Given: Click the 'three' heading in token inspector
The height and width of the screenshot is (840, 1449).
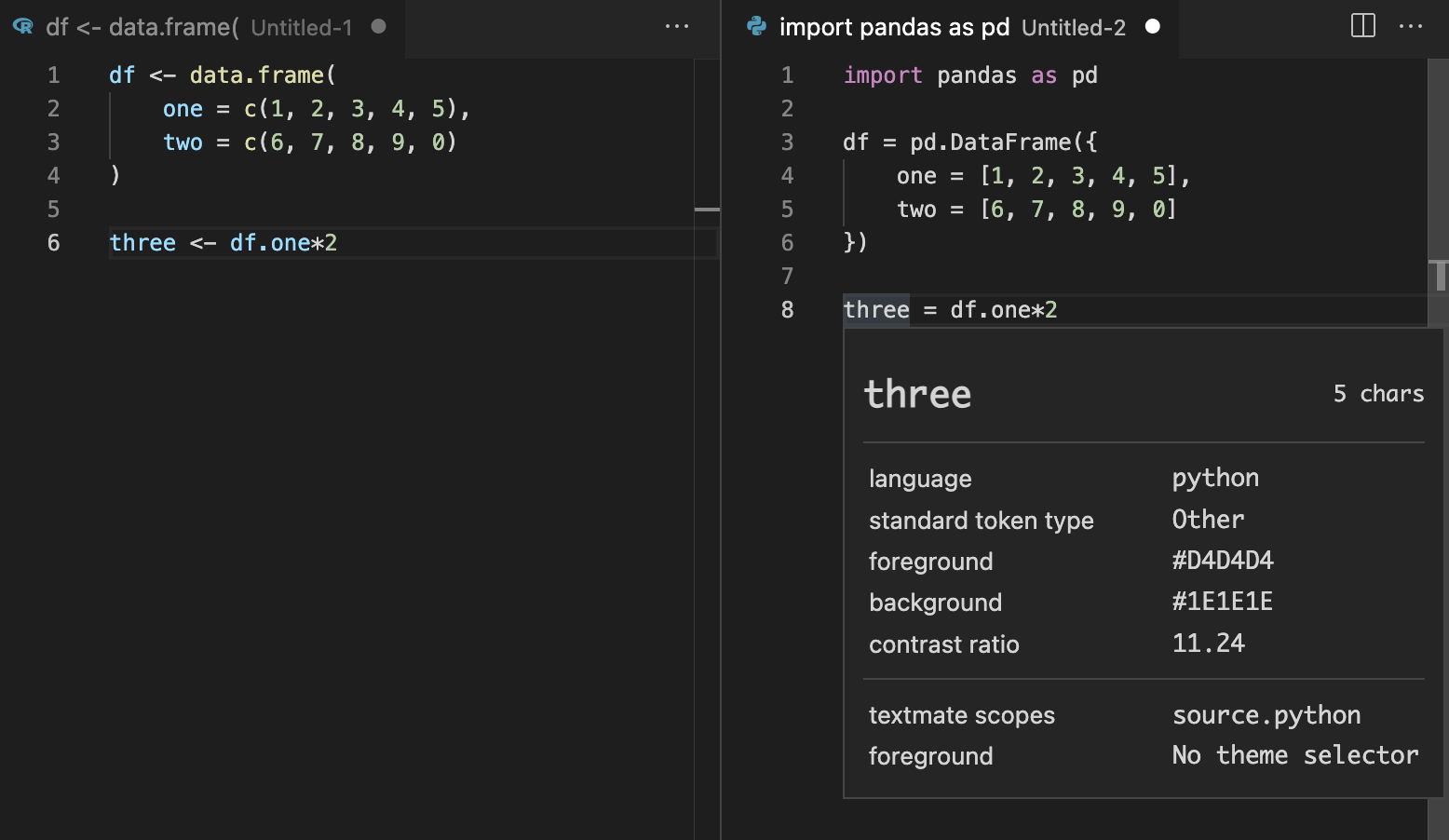Looking at the screenshot, I should point(918,394).
